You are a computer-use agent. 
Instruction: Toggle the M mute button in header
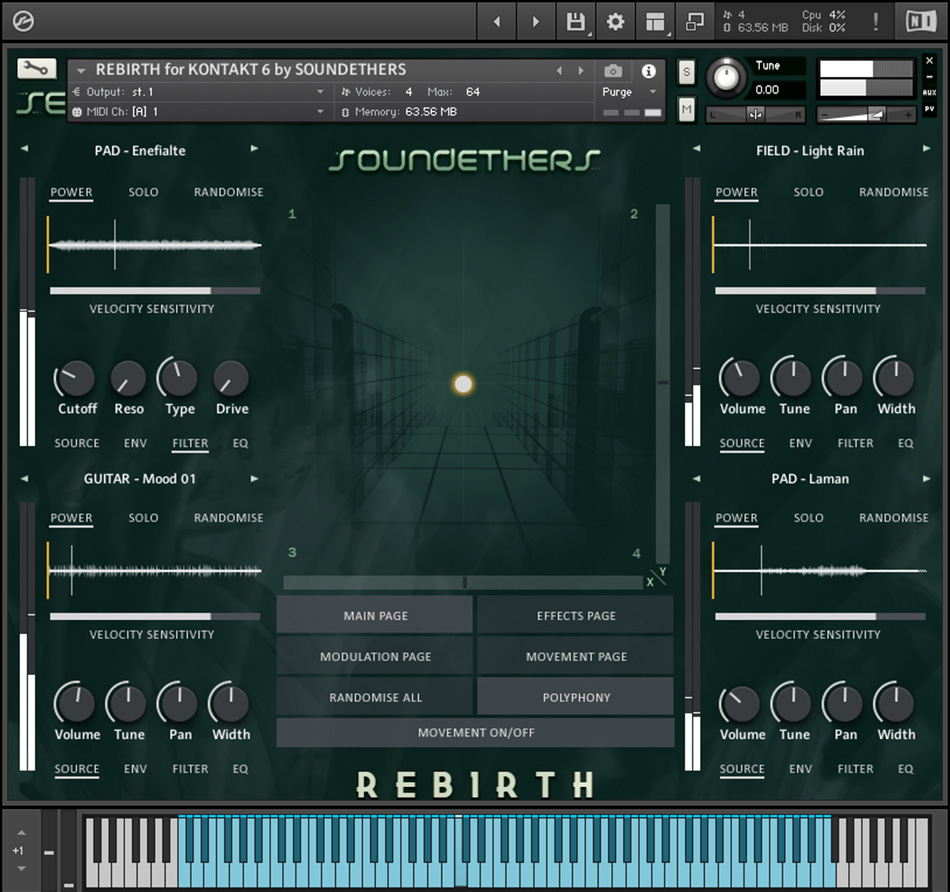pos(686,110)
